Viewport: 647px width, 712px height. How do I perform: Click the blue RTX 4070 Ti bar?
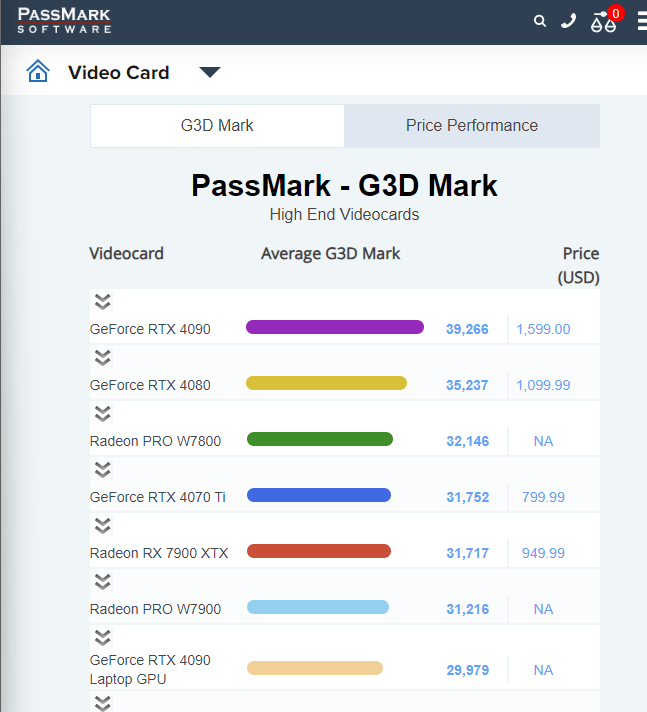[x=319, y=495]
